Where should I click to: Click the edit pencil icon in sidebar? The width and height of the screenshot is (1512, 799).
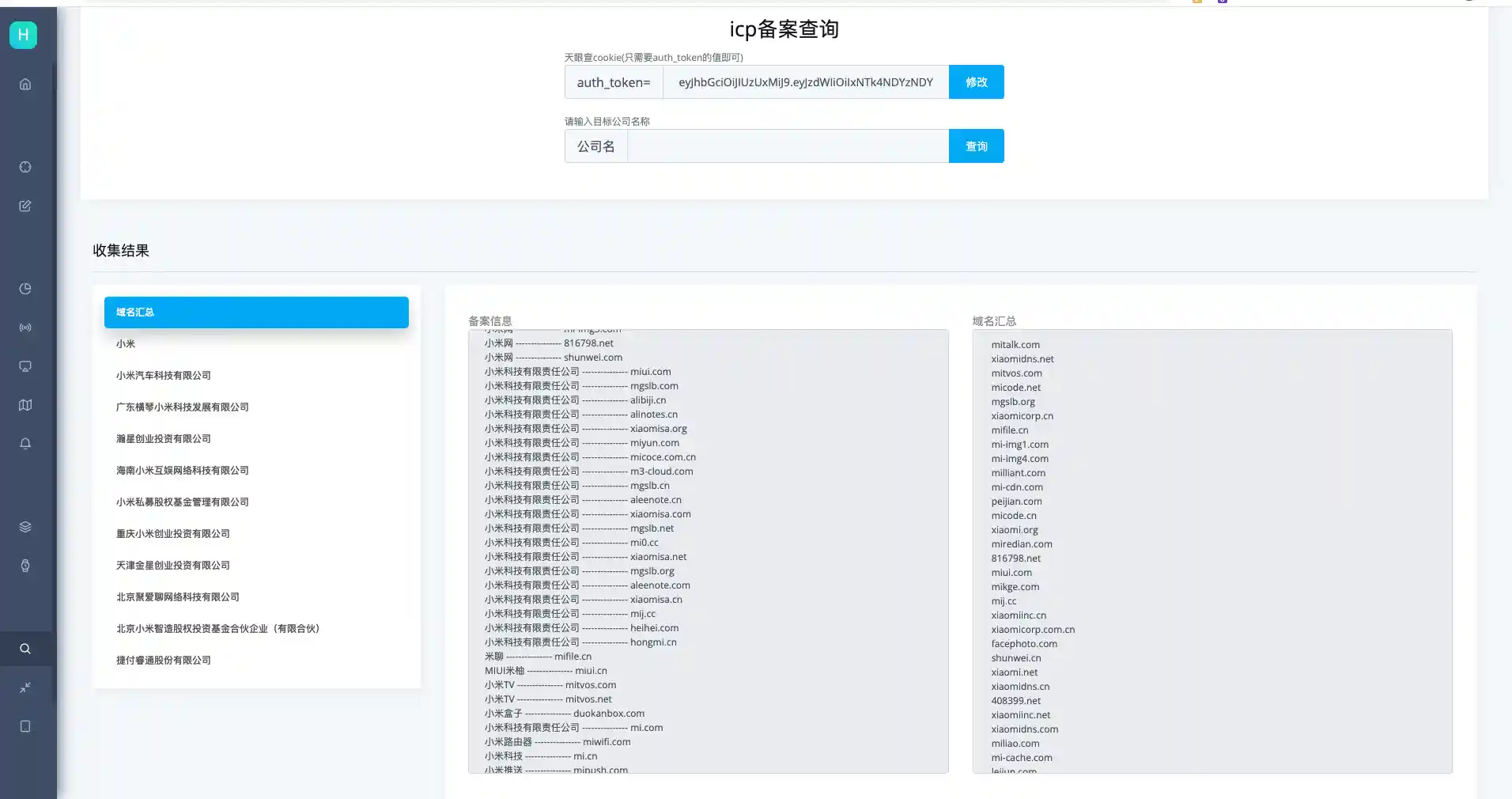25,206
